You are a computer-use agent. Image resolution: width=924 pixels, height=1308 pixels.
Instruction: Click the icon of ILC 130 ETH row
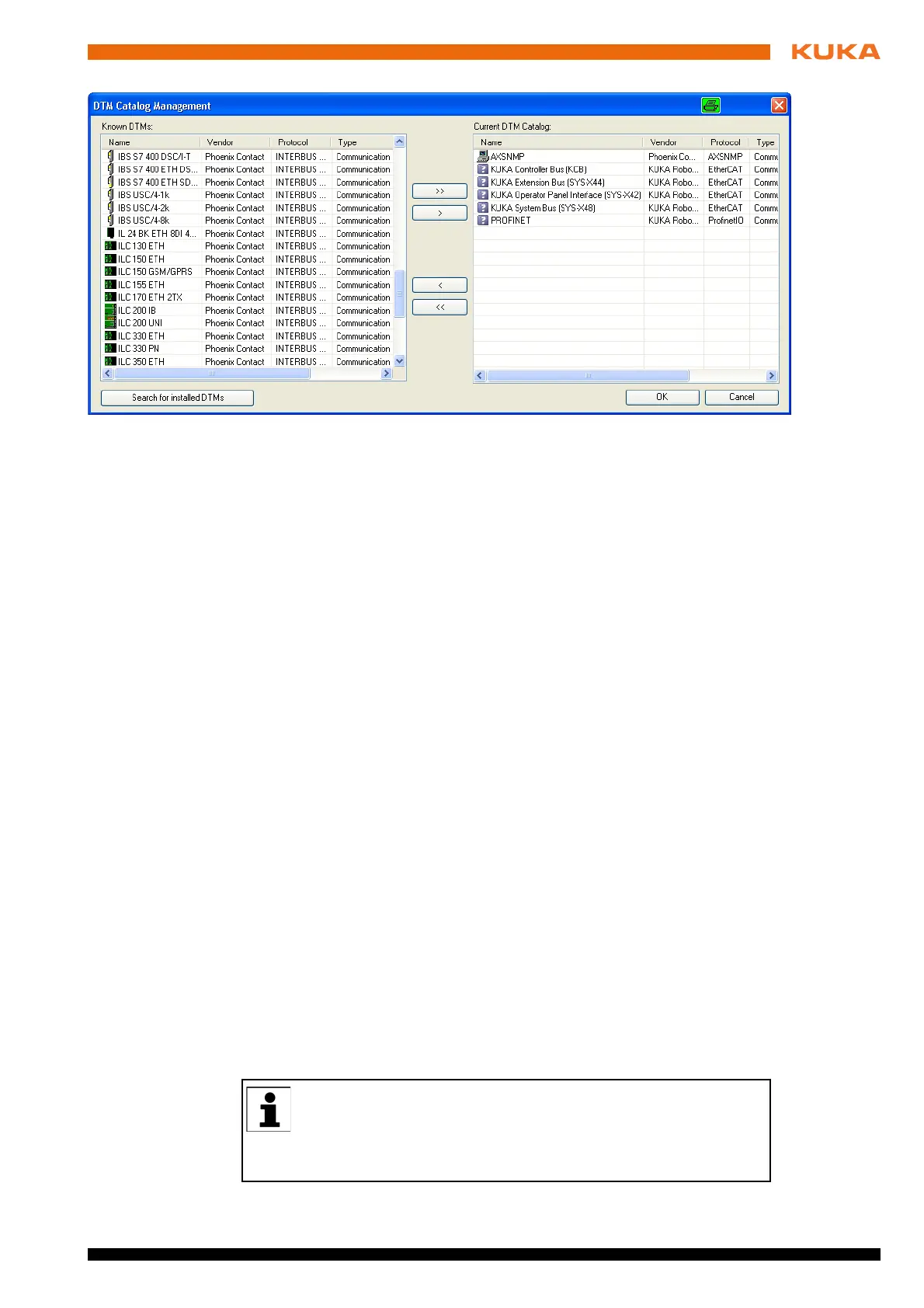(x=110, y=246)
